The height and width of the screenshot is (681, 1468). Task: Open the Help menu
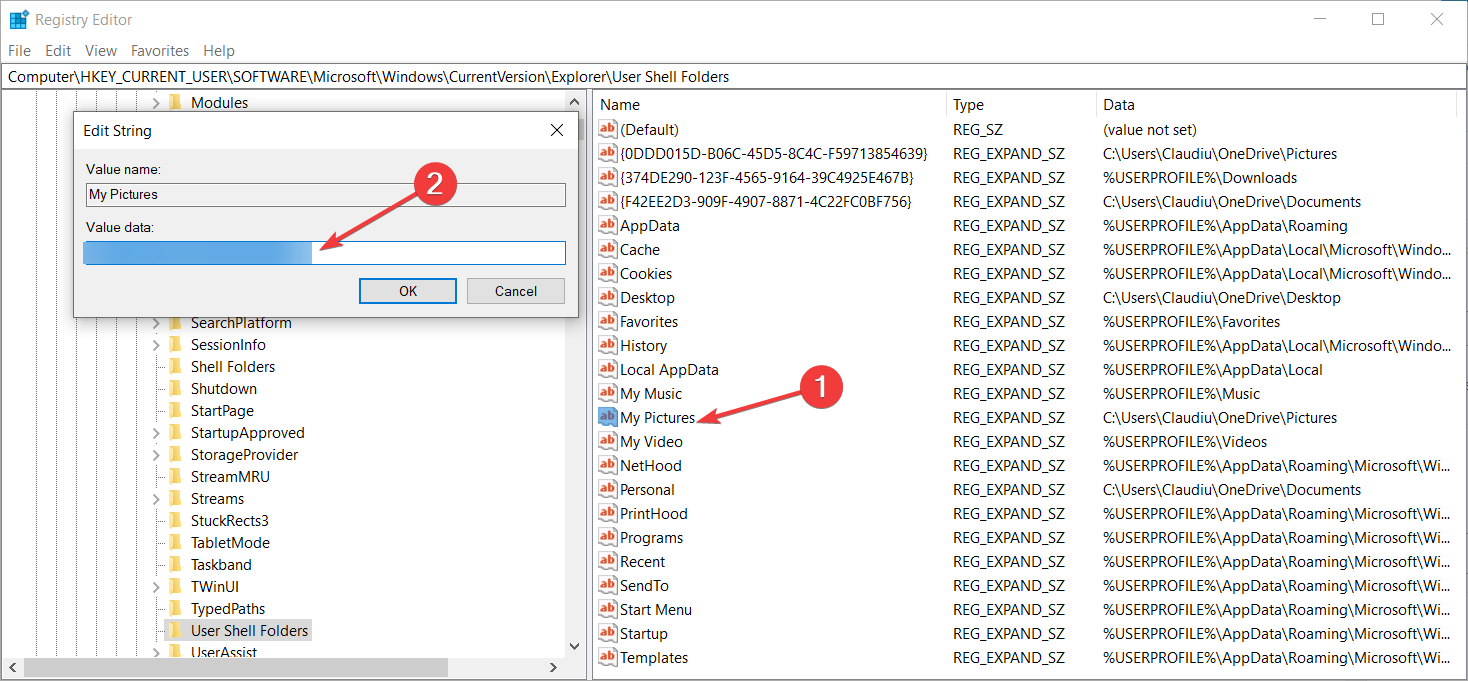(219, 50)
